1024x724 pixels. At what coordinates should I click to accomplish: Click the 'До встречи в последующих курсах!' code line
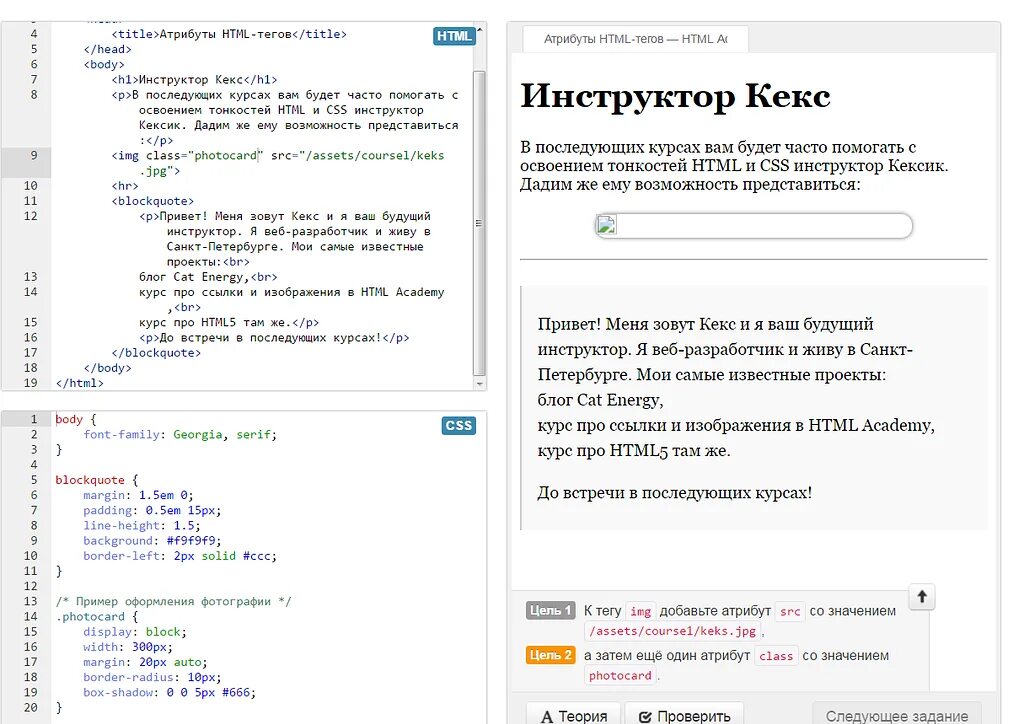[x=274, y=338]
